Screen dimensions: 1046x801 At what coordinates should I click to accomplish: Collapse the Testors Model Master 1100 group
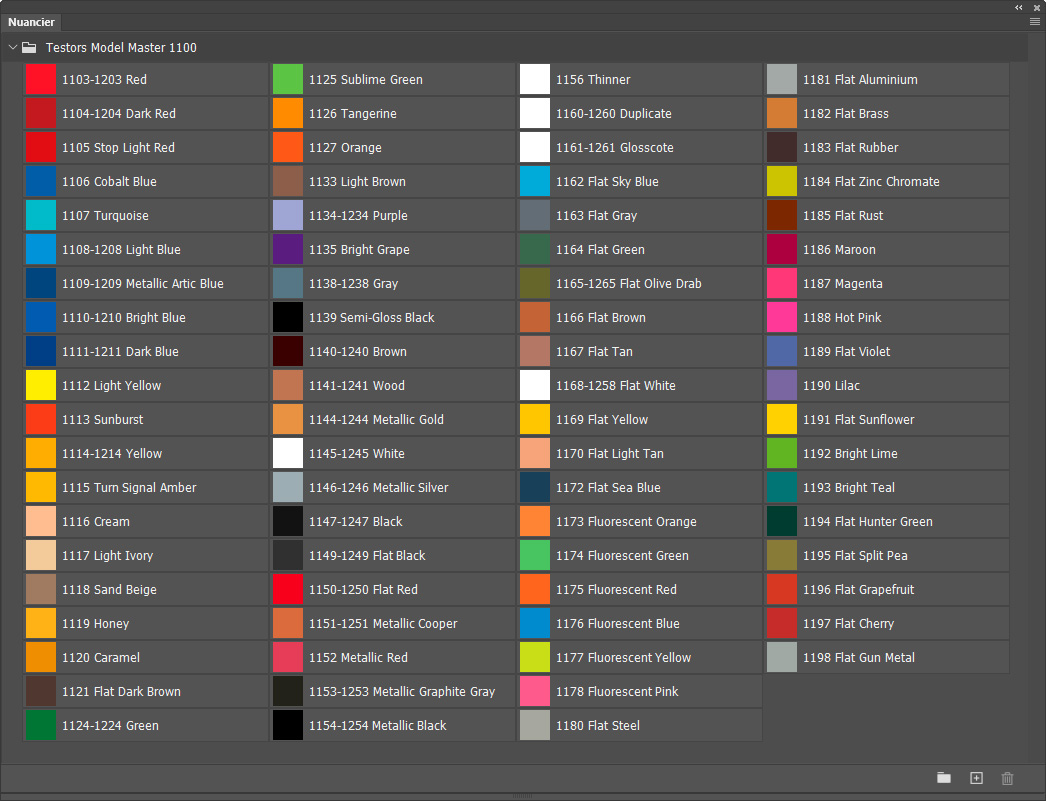[x=13, y=47]
